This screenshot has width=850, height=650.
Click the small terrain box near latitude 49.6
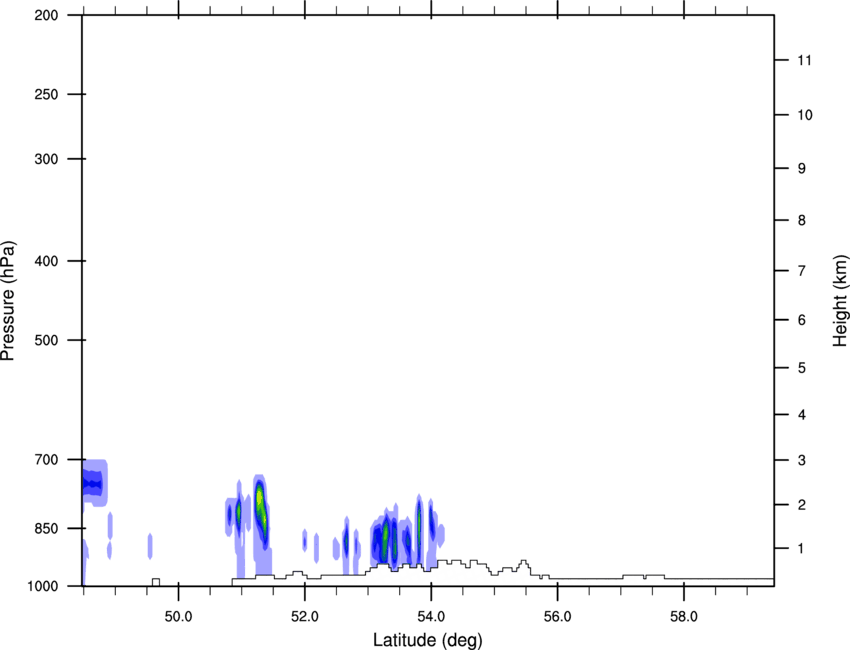(x=156, y=582)
